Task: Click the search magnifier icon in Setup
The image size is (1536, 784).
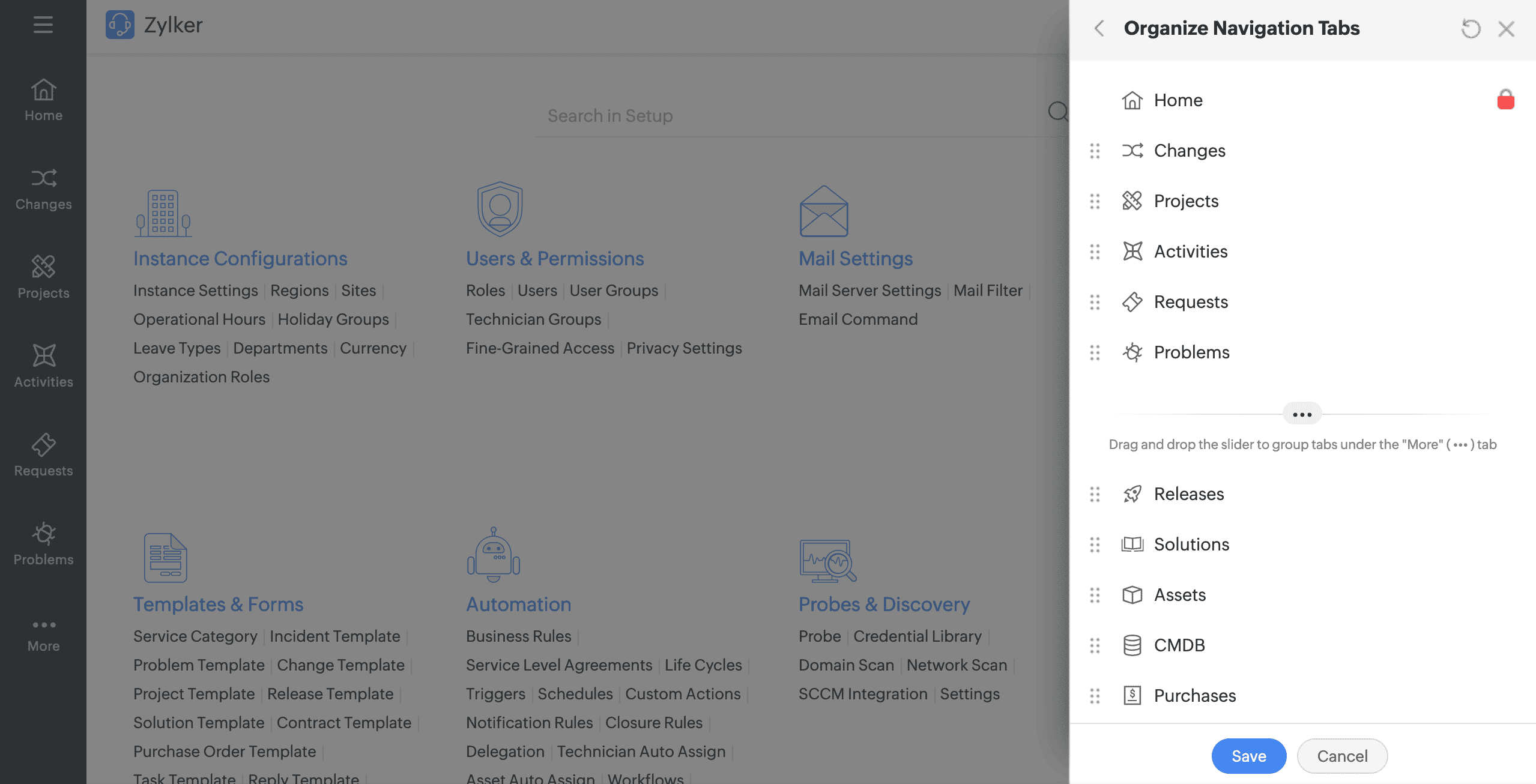Action: click(1057, 112)
